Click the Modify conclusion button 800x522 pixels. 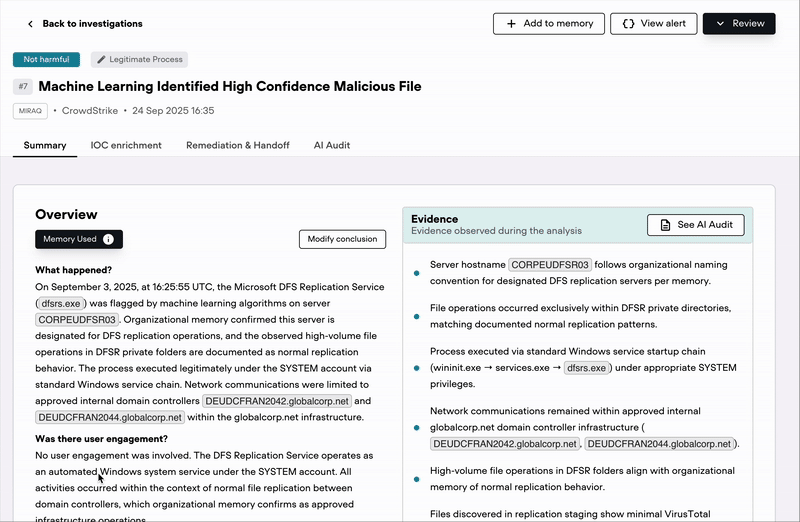point(342,239)
